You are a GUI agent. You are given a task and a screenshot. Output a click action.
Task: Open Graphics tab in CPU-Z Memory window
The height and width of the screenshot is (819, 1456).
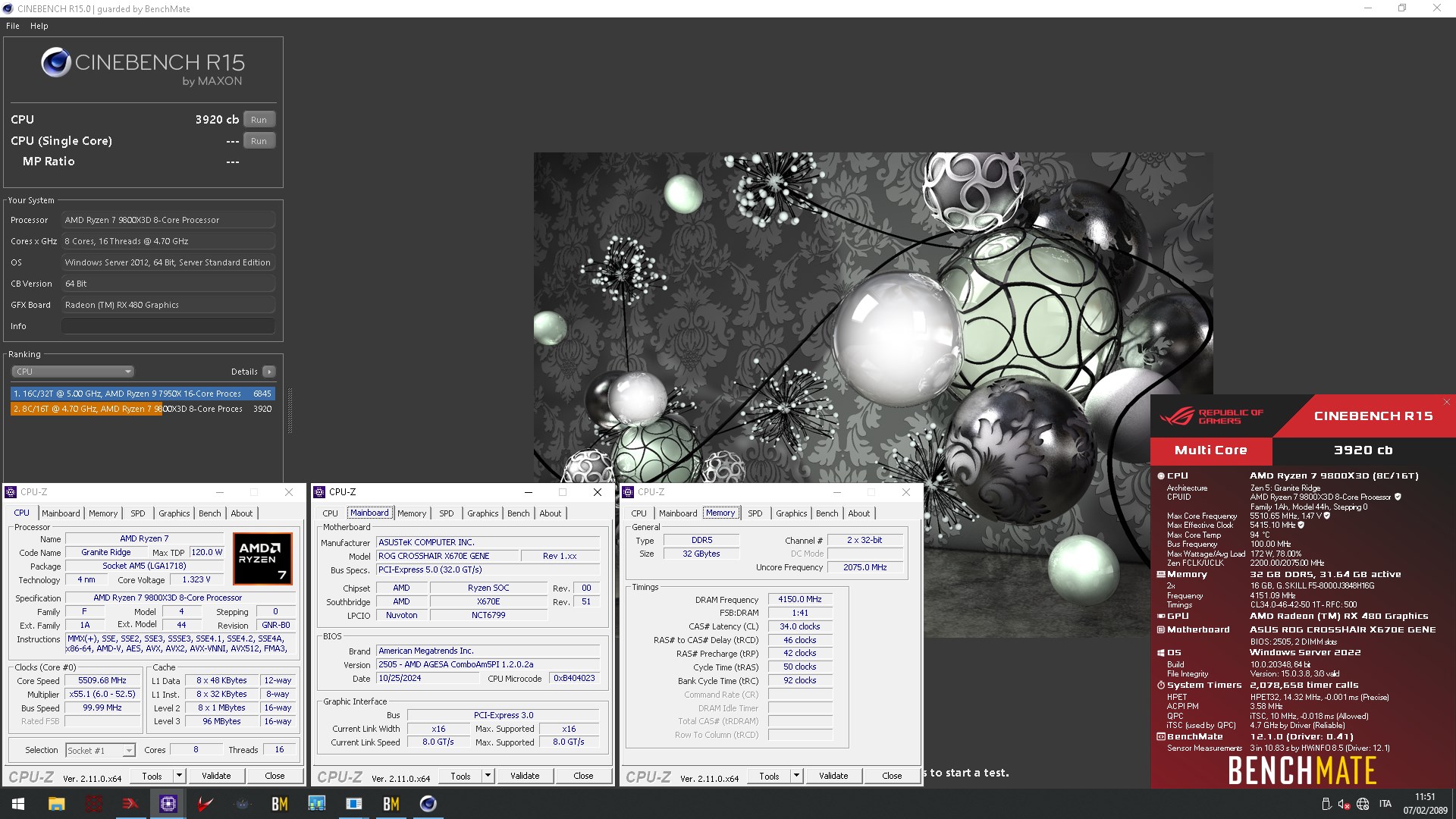coord(792,513)
